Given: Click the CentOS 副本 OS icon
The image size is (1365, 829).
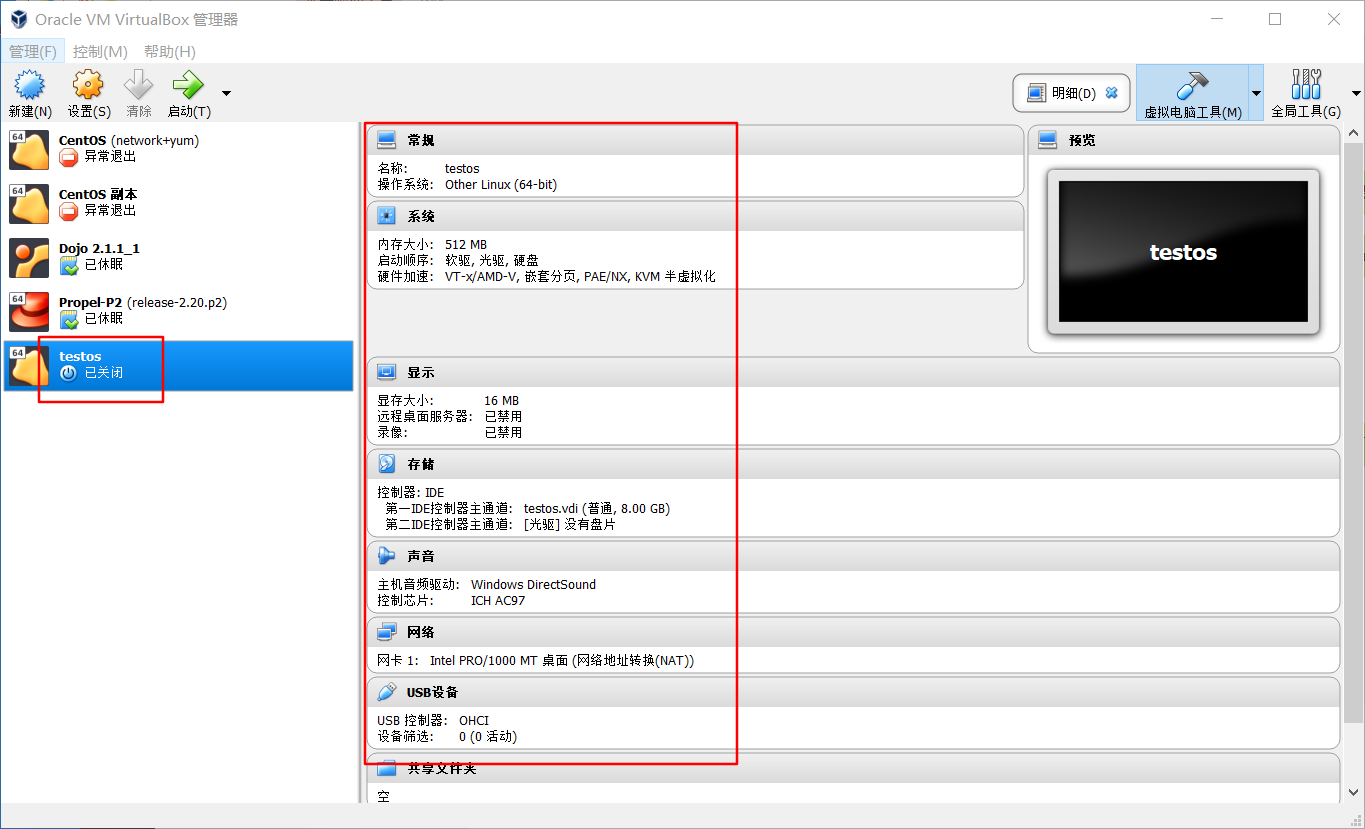Looking at the screenshot, I should pyautogui.click(x=29, y=204).
